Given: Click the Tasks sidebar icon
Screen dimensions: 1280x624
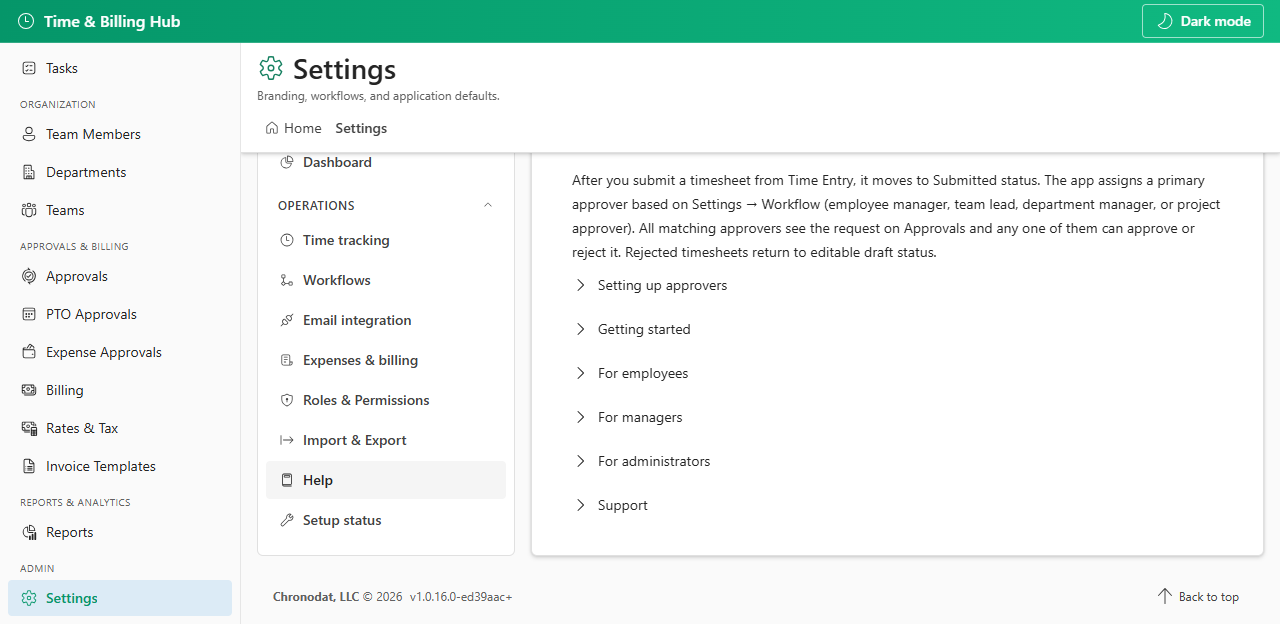Looking at the screenshot, I should coord(29,68).
